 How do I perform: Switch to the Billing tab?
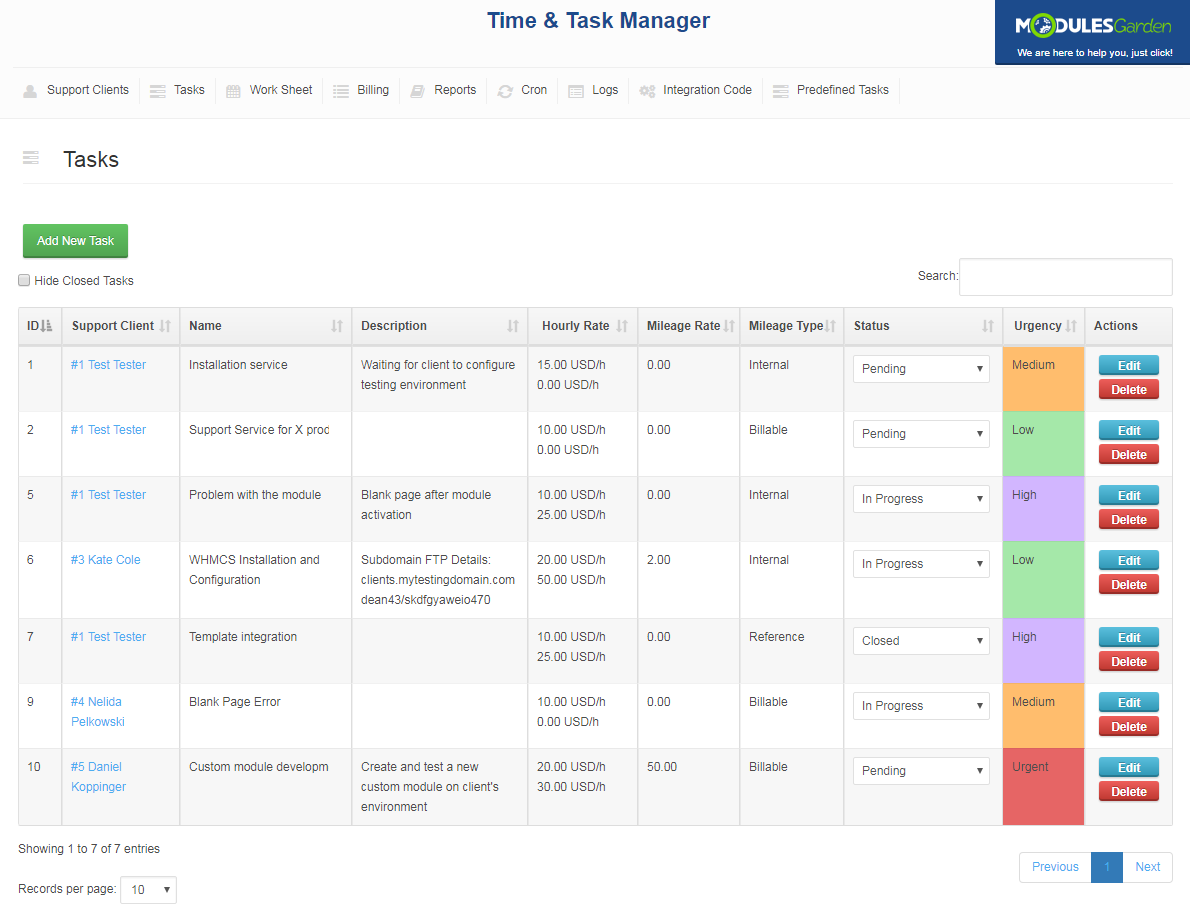tap(371, 90)
